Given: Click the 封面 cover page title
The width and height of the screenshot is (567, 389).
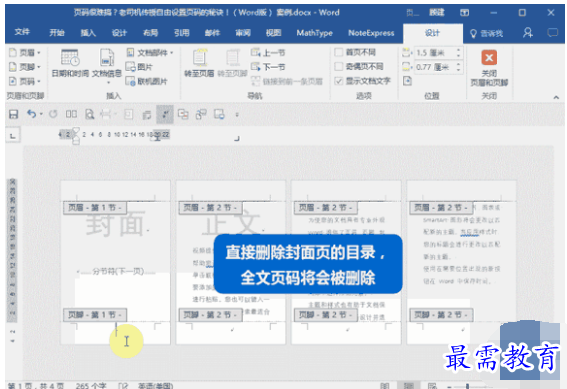Looking at the screenshot, I should [115, 224].
